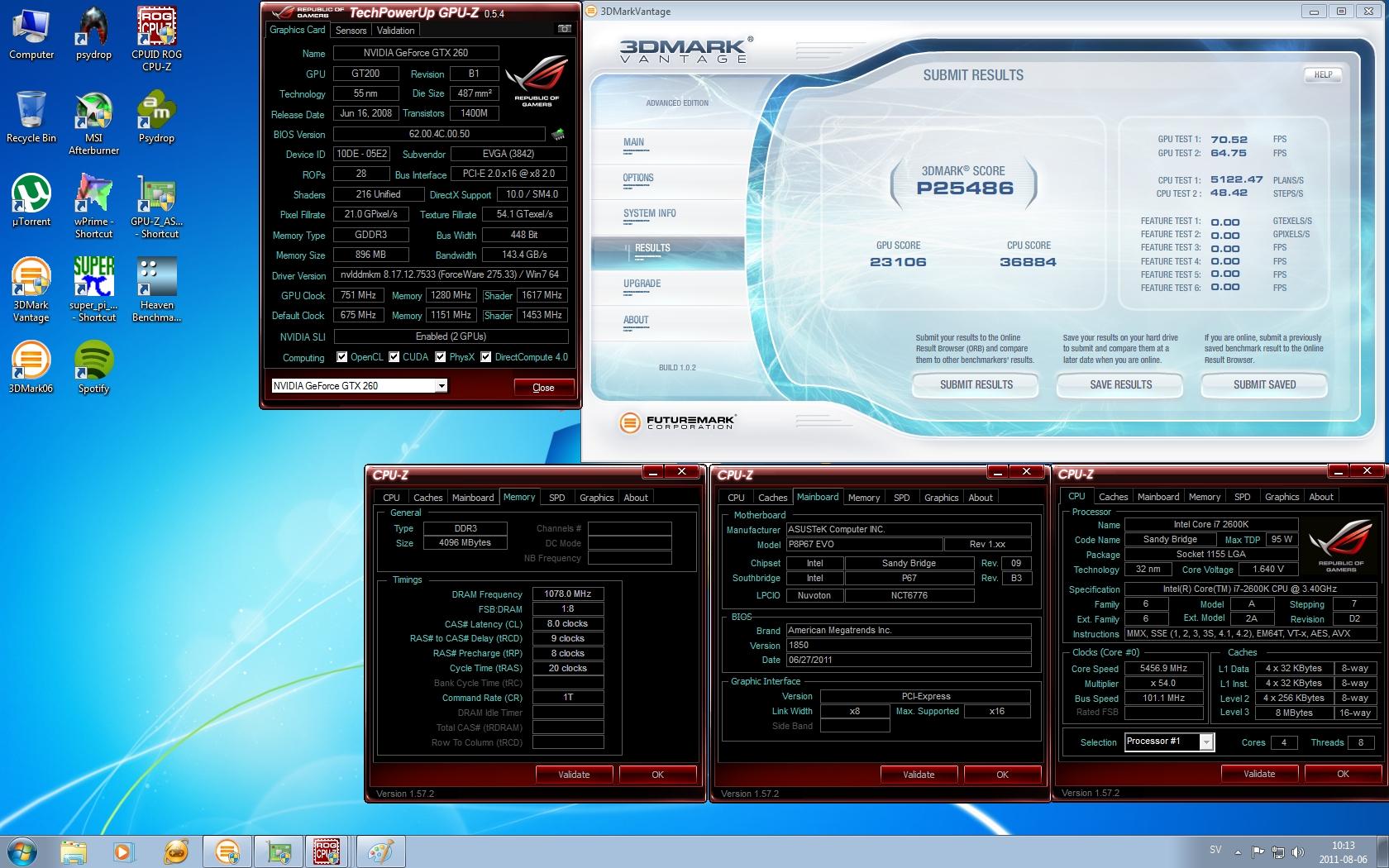Open the GPU-Z_AS shortcut icon
The width and height of the screenshot is (1389, 868).
point(157,207)
